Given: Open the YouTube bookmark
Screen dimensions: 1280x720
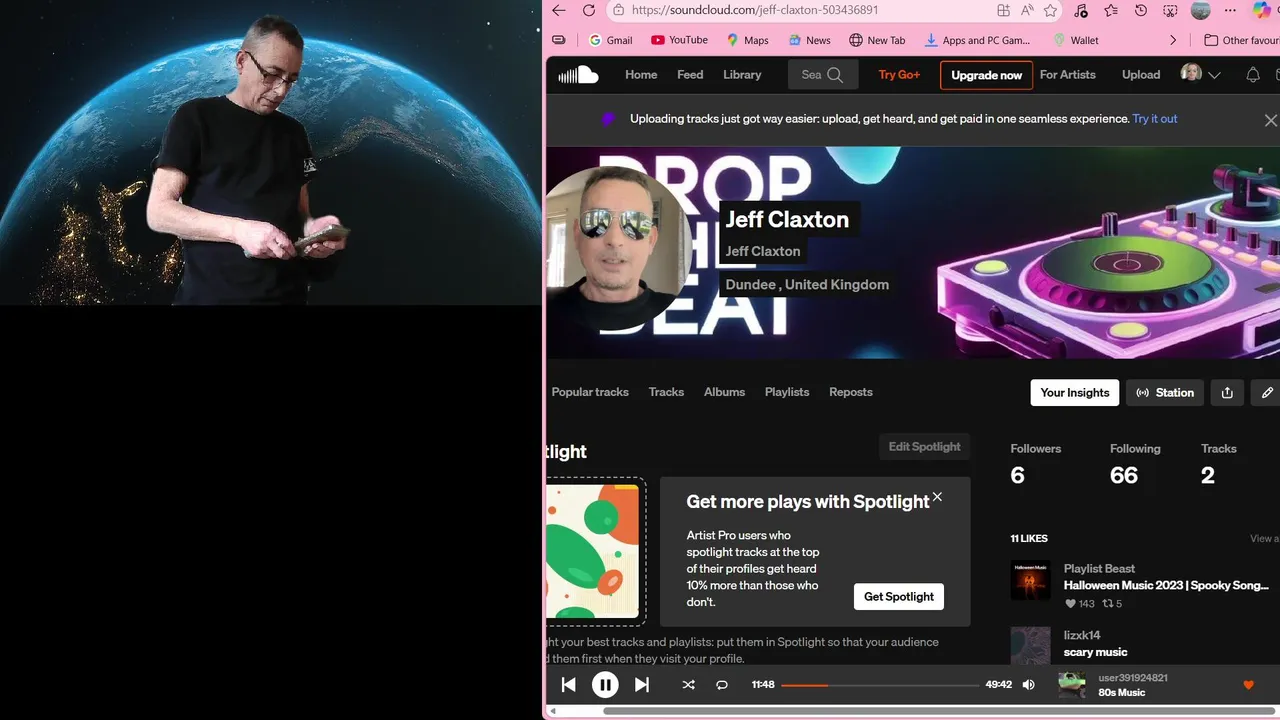Looking at the screenshot, I should (x=679, y=40).
